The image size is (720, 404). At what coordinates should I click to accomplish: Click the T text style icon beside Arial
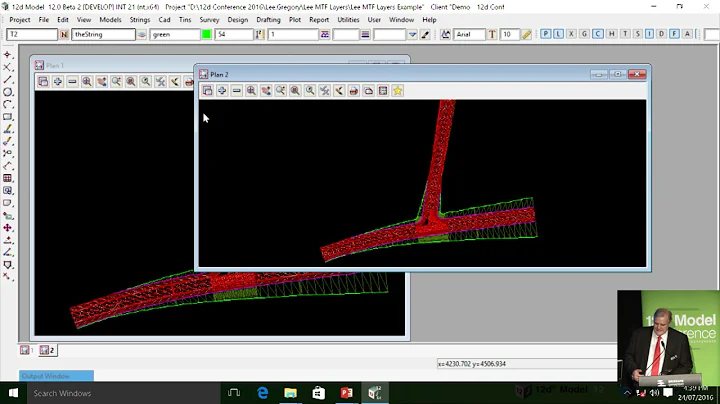pyautogui.click(x=492, y=34)
